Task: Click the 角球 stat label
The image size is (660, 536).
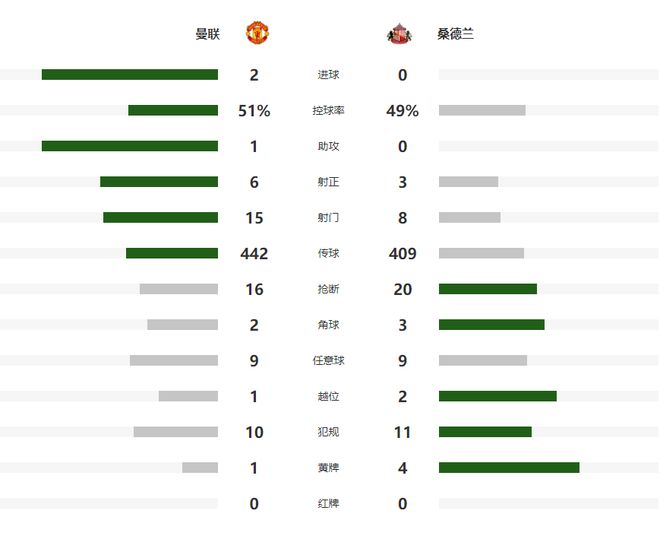Action: point(328,325)
